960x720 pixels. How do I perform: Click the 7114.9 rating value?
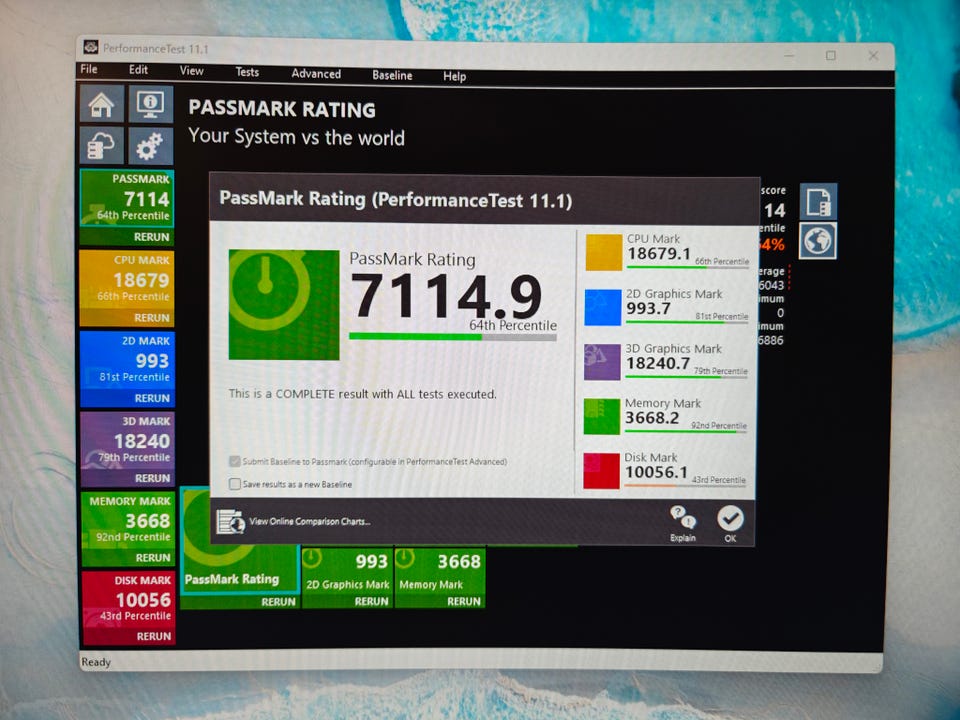(446, 296)
